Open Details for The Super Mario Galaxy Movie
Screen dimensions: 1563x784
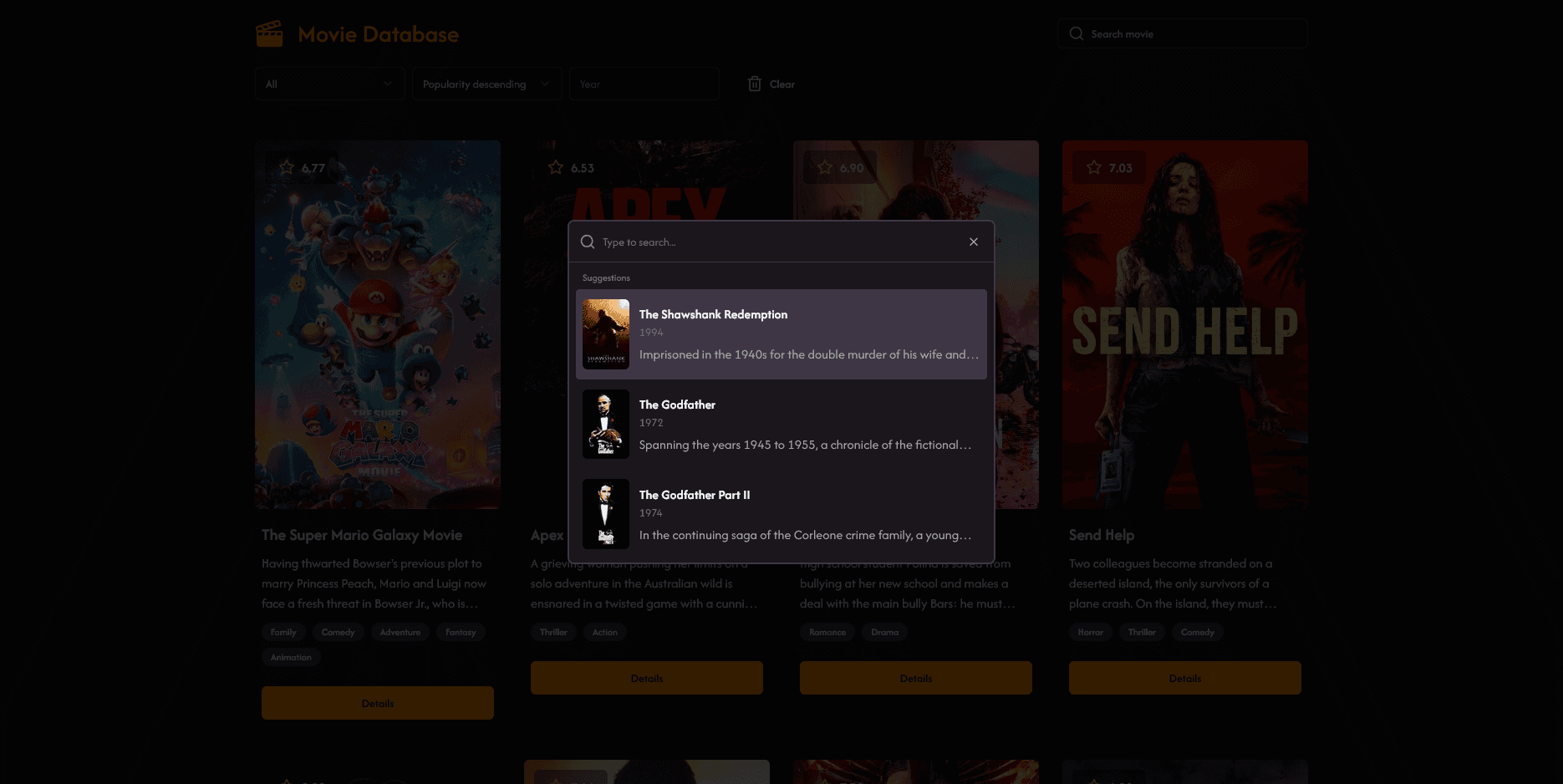[378, 703]
